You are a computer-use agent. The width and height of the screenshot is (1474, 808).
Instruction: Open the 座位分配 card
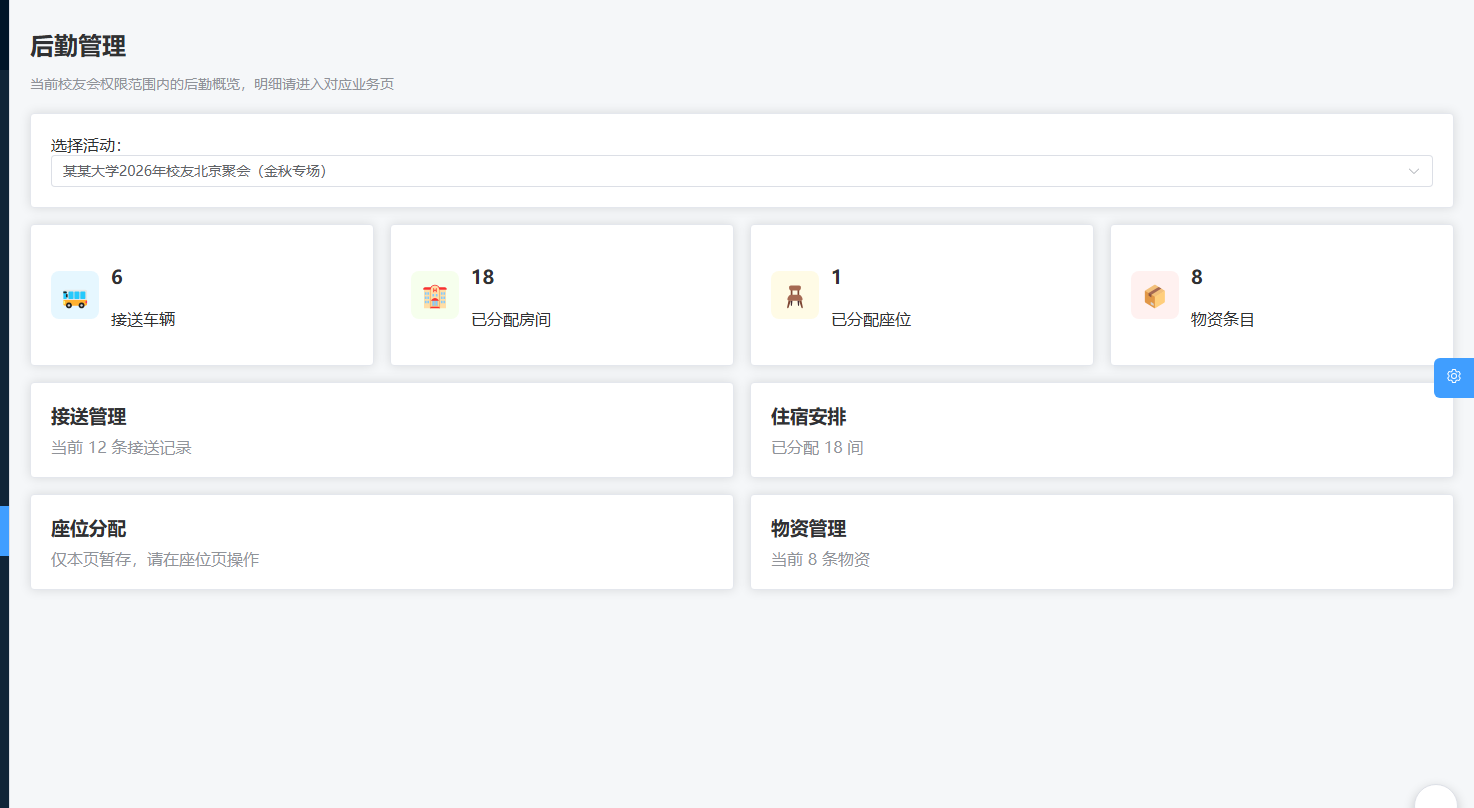[382, 542]
